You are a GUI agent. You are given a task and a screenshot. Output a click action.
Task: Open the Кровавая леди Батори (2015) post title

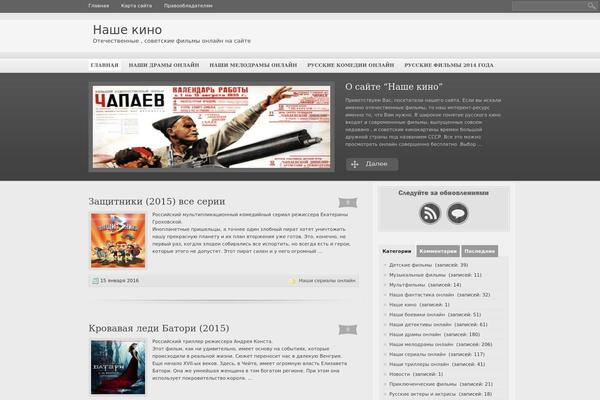(x=159, y=328)
